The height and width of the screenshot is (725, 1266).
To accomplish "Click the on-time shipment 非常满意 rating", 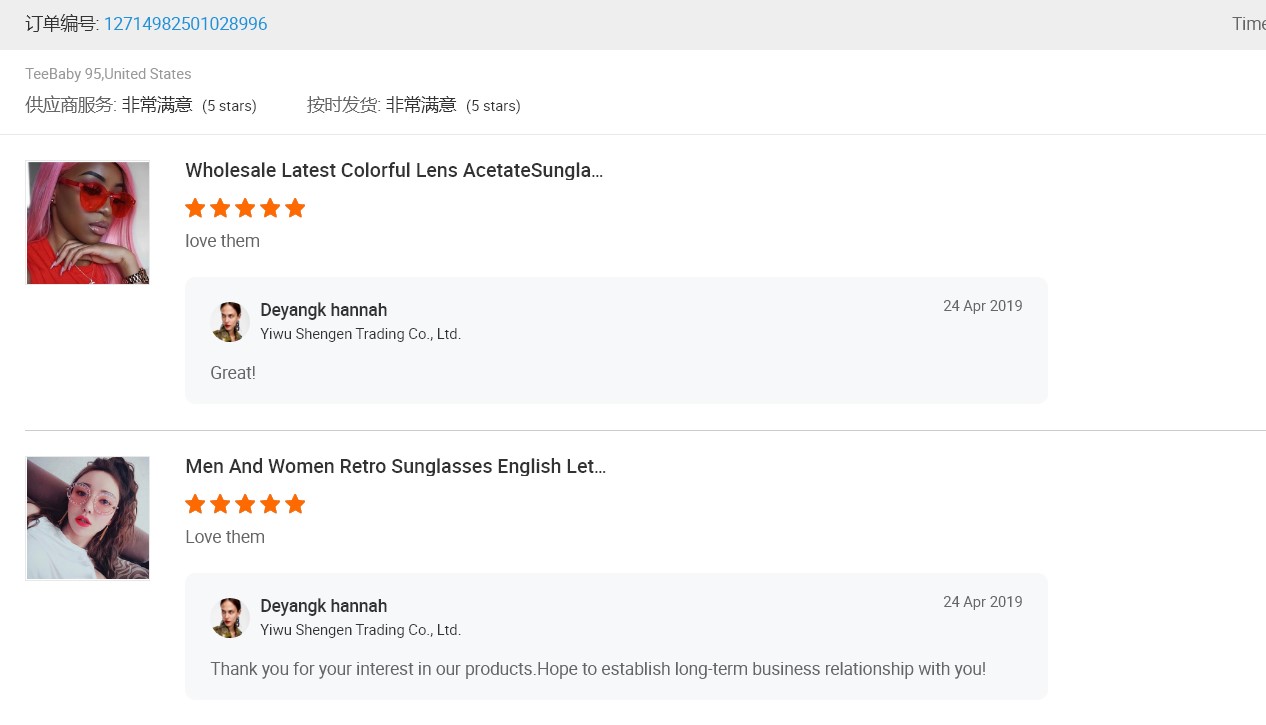I will [421, 105].
